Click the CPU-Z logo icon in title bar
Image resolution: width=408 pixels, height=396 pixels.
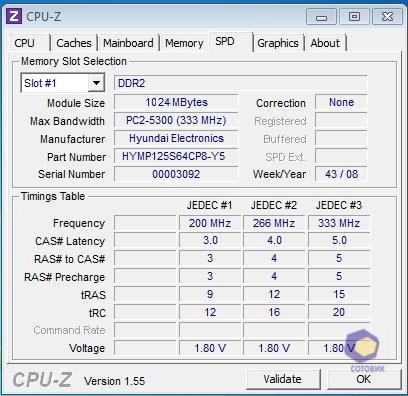14,16
